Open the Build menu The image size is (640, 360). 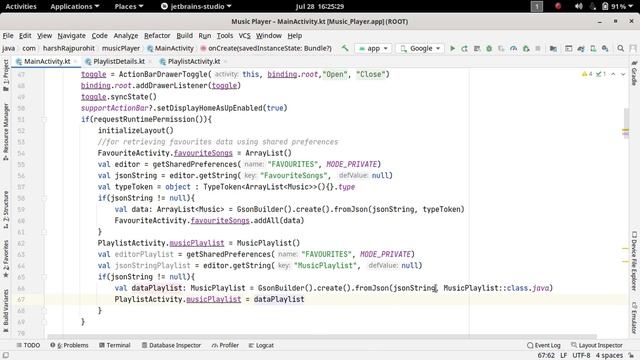point(184,36)
